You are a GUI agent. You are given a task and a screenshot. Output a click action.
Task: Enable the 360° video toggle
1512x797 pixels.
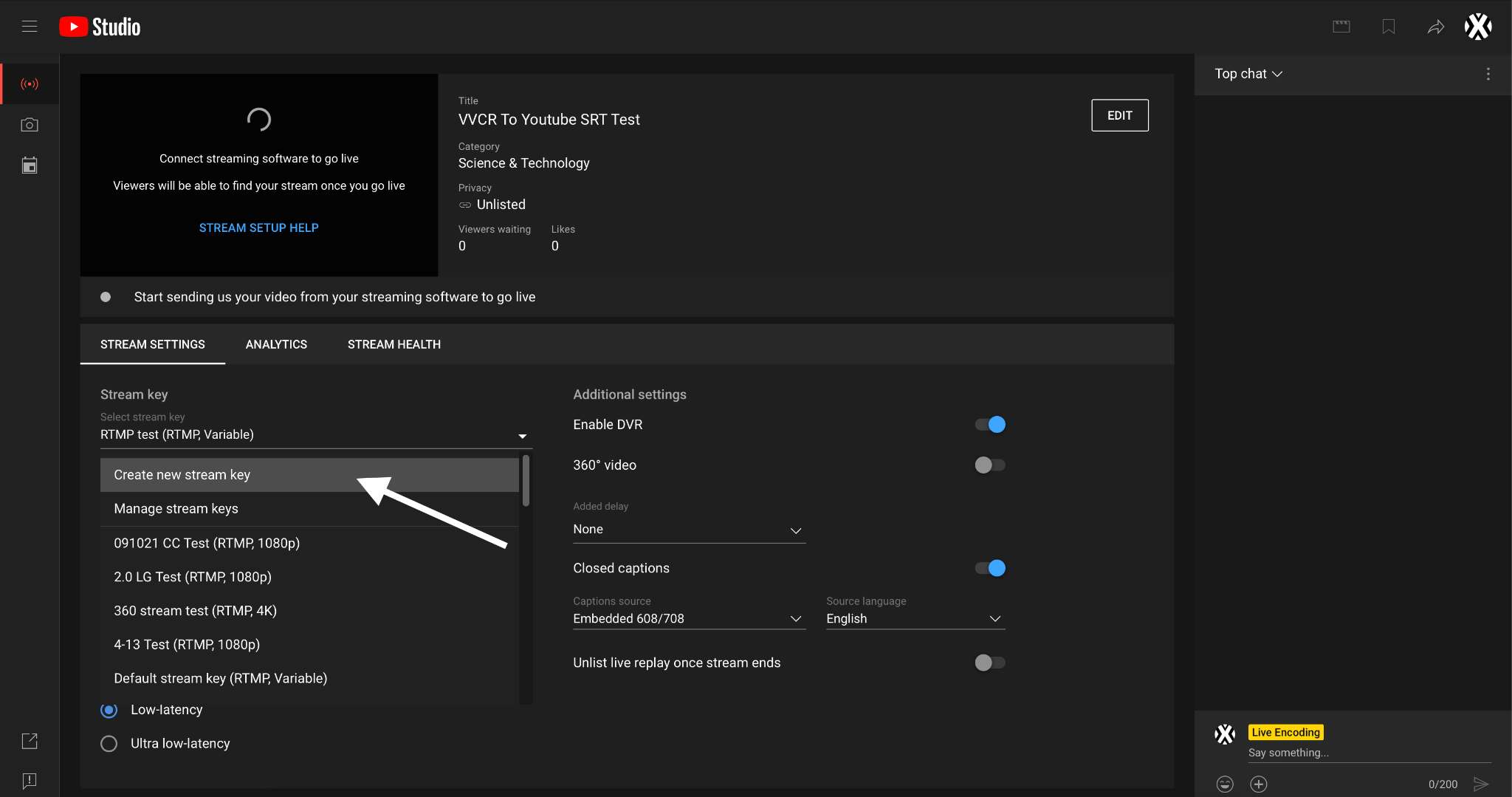pos(989,465)
